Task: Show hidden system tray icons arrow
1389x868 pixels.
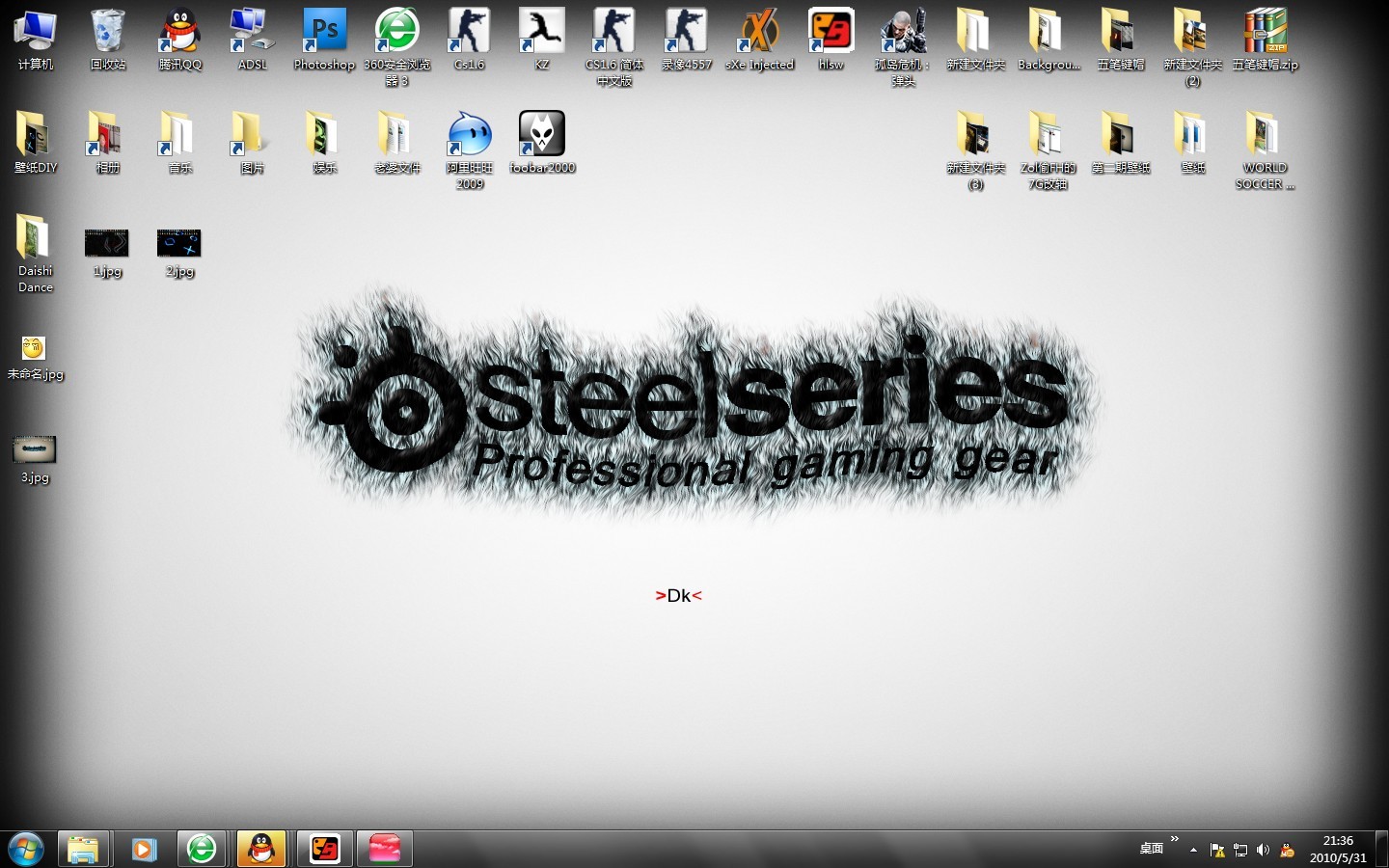Action: coord(1194,850)
